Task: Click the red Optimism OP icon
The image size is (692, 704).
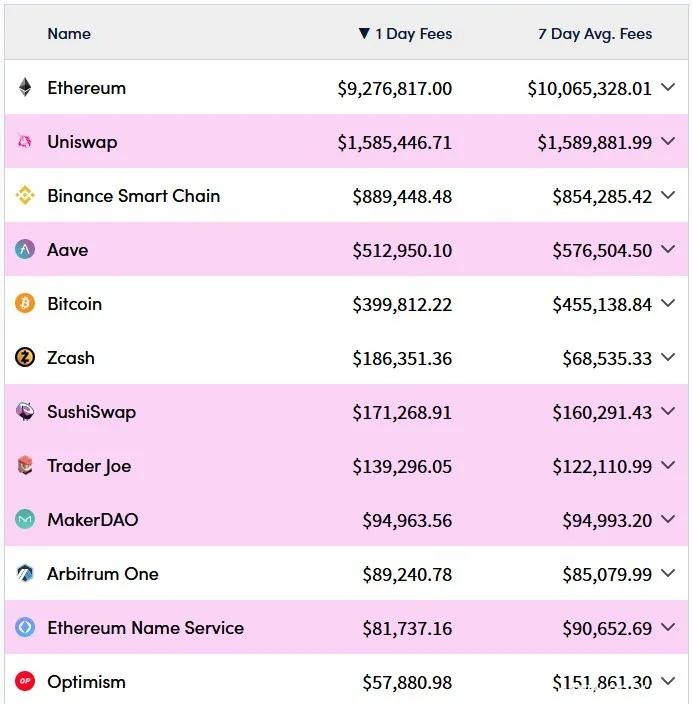Action: (x=25, y=682)
